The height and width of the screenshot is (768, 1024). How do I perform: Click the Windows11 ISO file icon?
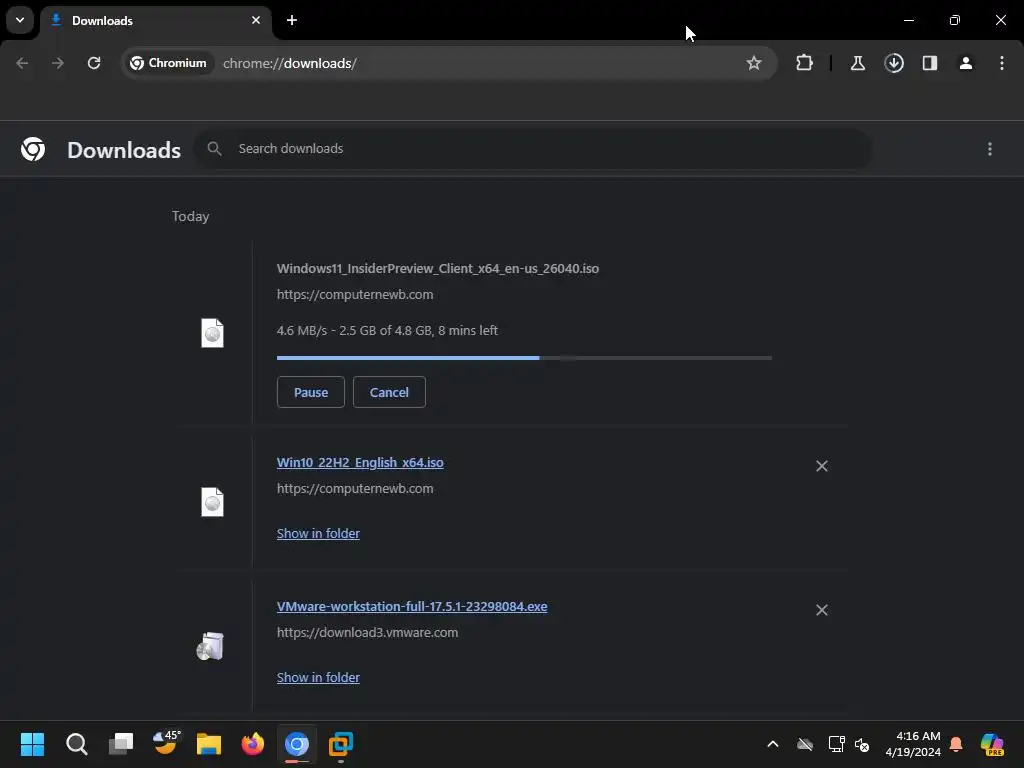212,333
